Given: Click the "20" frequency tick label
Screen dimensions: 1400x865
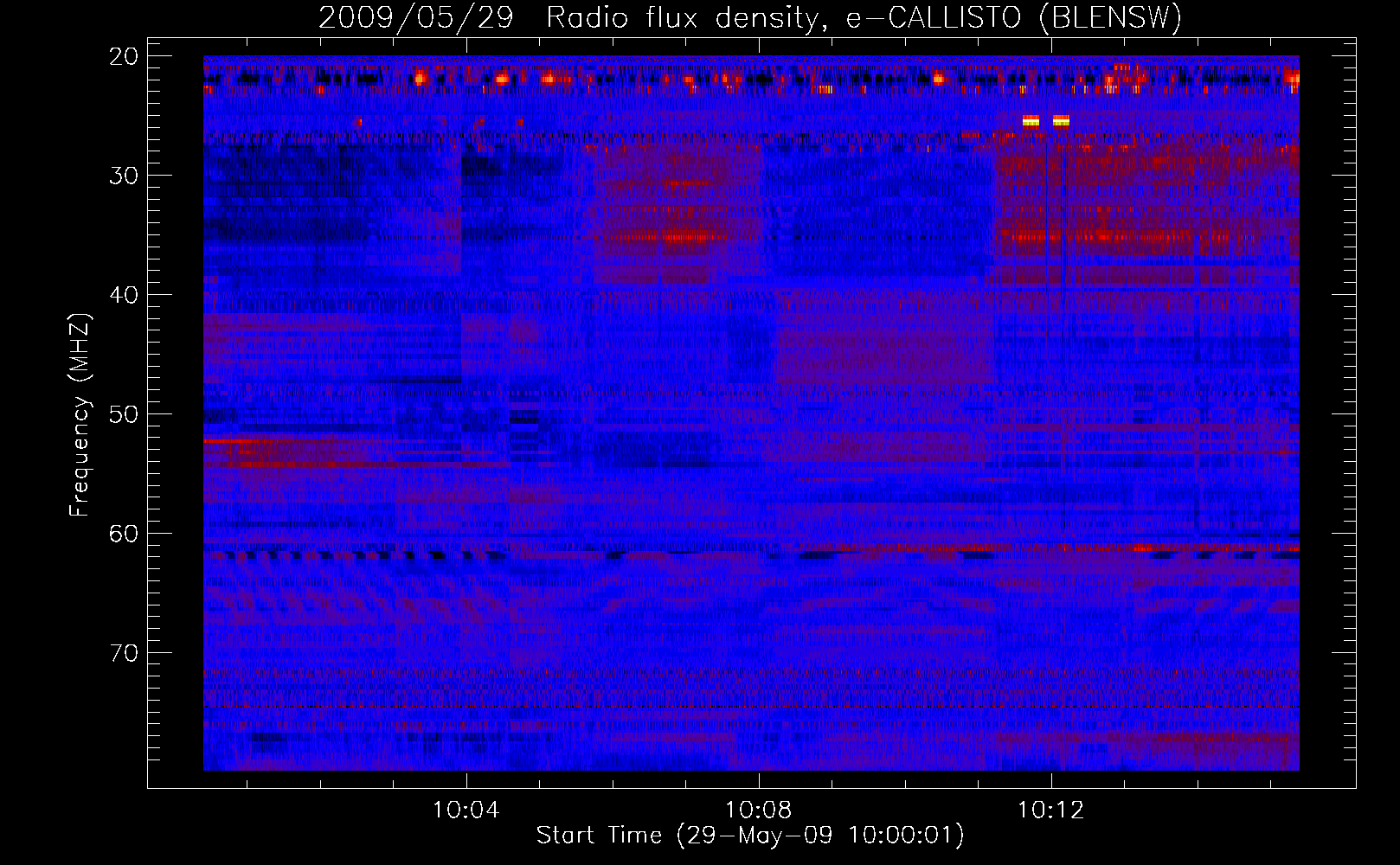Looking at the screenshot, I should [125, 56].
